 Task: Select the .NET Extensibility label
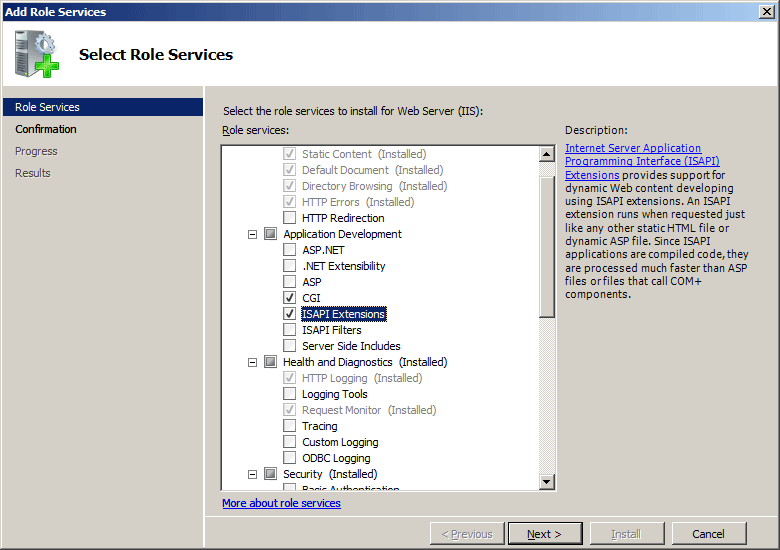coord(344,266)
